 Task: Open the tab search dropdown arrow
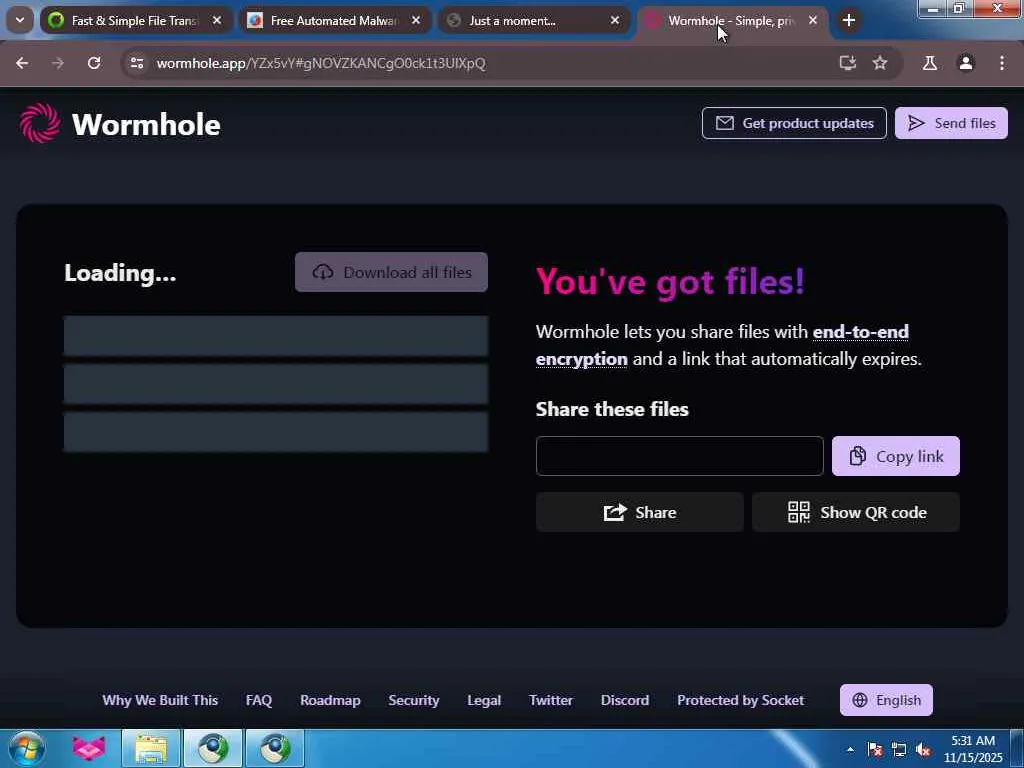[x=20, y=20]
